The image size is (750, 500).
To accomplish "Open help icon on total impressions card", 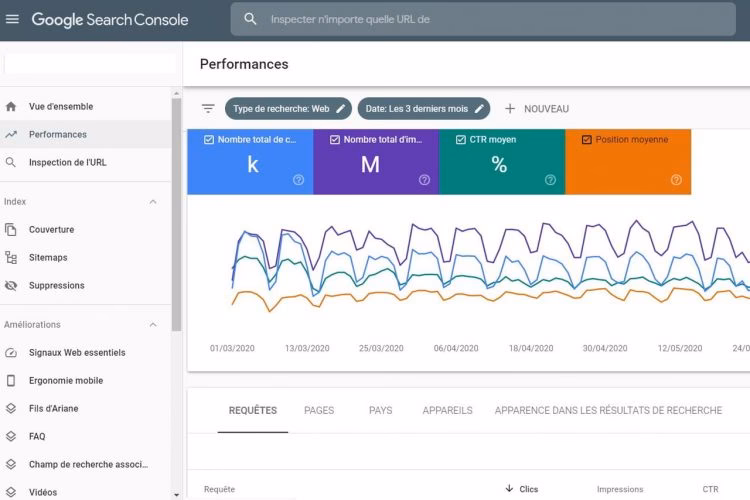I will coord(424,180).
